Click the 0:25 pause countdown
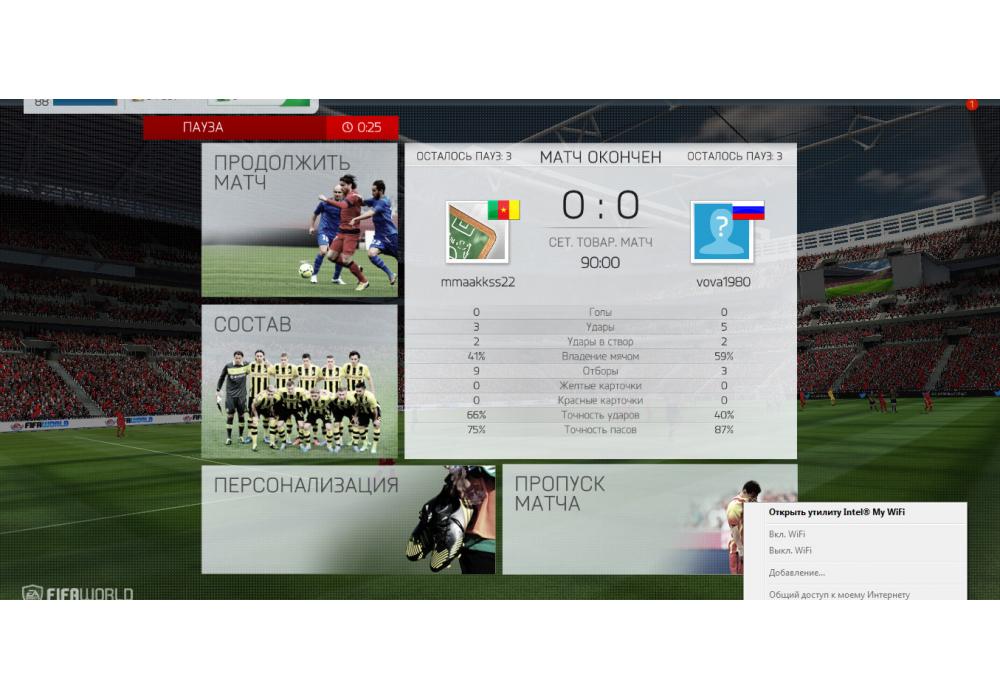 click(369, 128)
